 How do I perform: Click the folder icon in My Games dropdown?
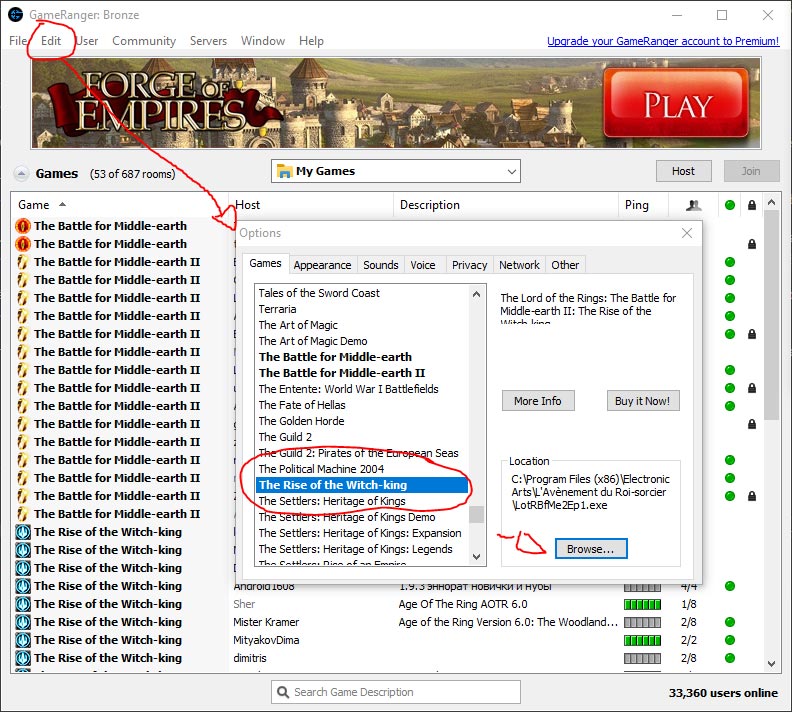coord(285,171)
